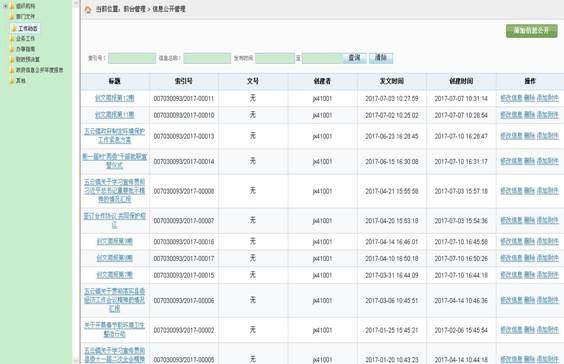Focus the 索引号 search input field
This screenshot has width=564, height=364.
coord(132,58)
